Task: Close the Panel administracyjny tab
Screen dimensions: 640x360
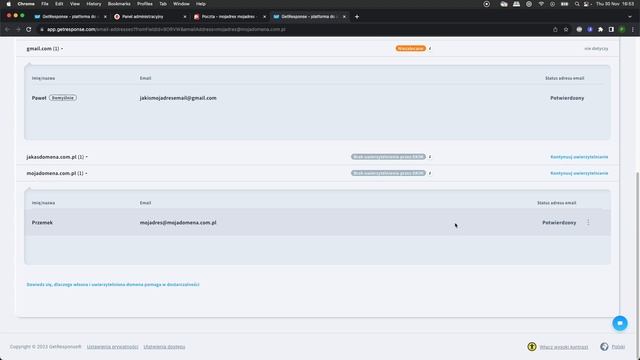Action: (x=184, y=17)
